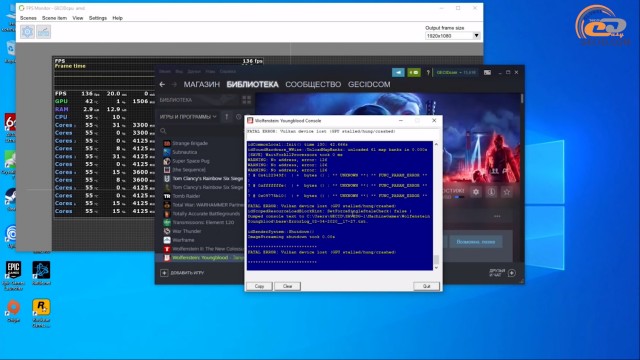Switch to БИБЛИОТЕКА tab in Steam
This screenshot has height=360, width=640.
pos(252,84)
